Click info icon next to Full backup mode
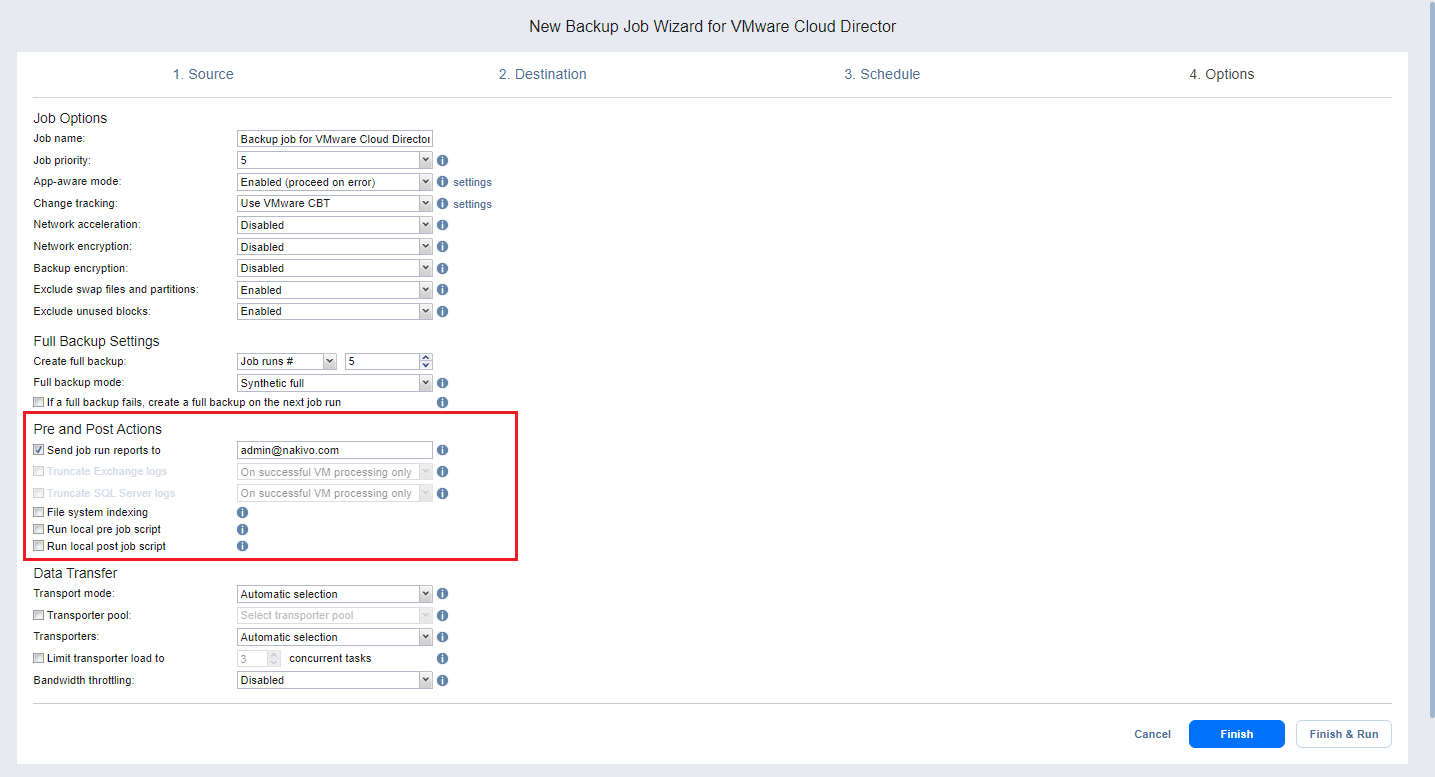The width and height of the screenshot is (1435, 777). pyautogui.click(x=442, y=383)
